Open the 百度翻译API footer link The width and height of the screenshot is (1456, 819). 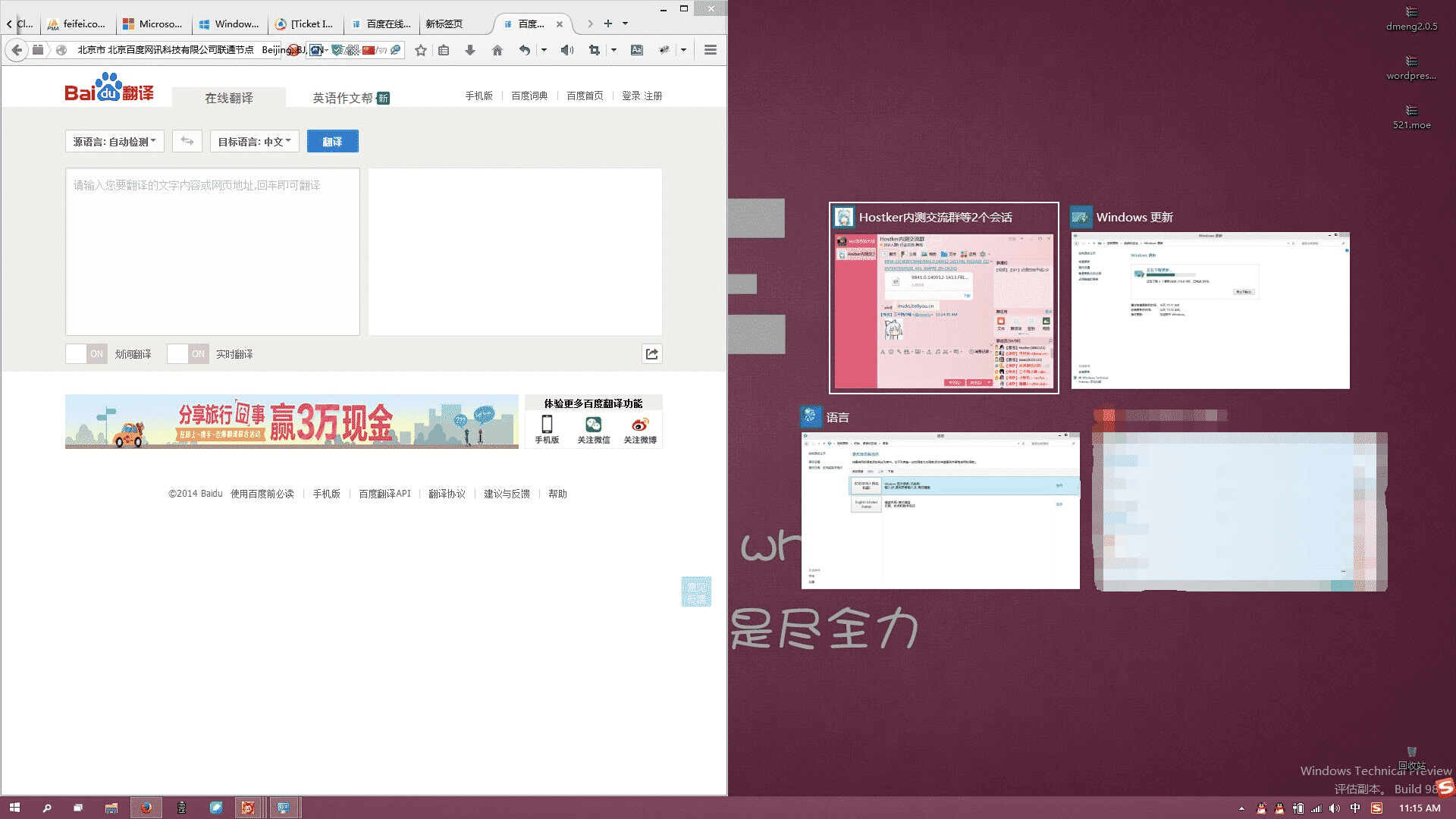[x=384, y=494]
